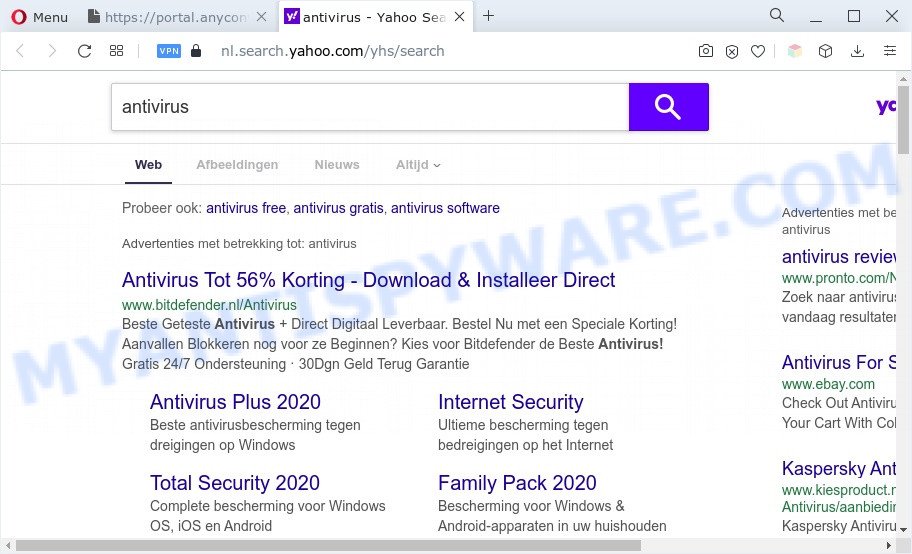Screen dimensions: 912x554
Task: Expand the Altijd time filter dropdown
Action: coord(418,165)
